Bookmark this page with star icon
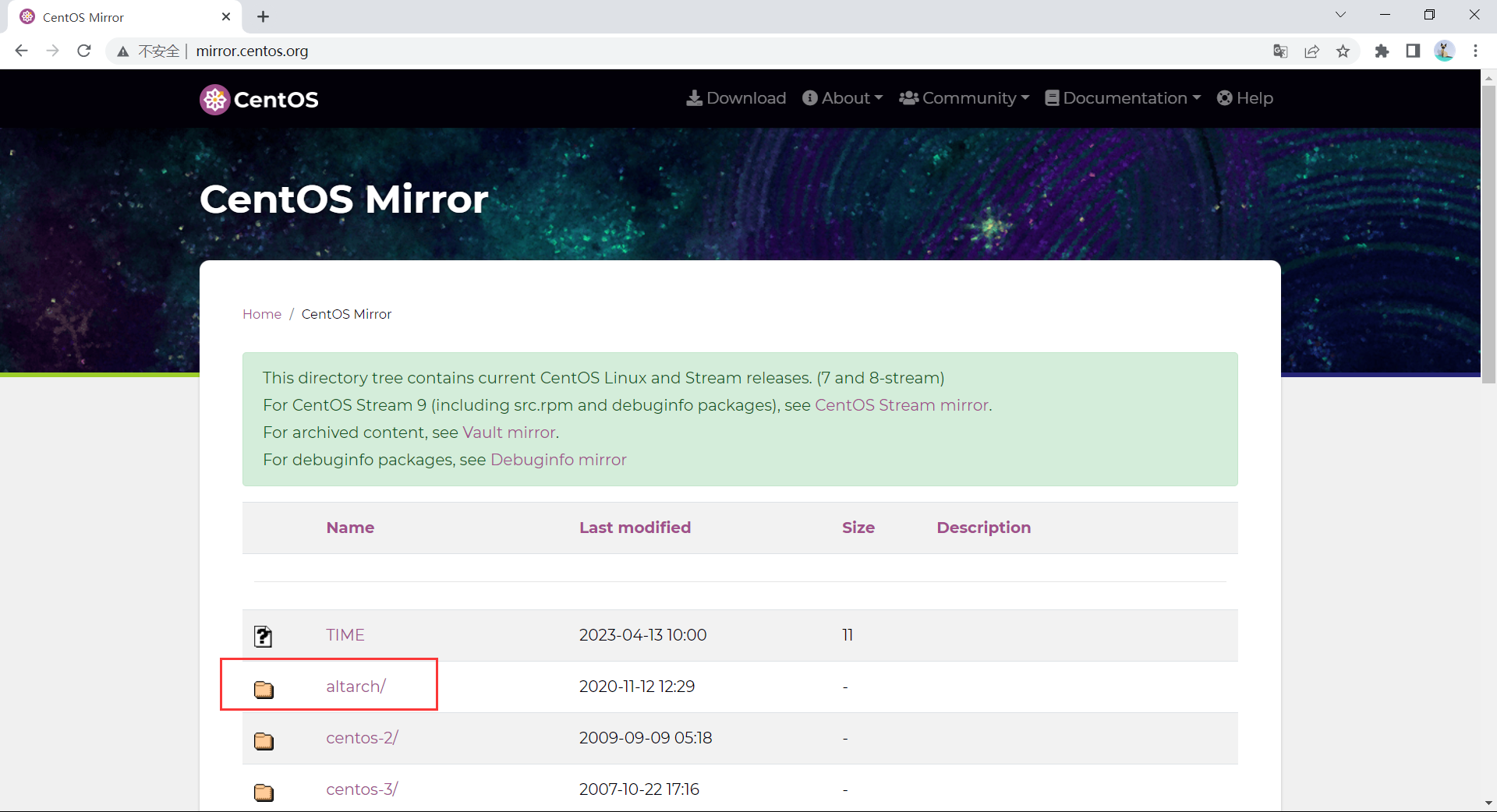 point(1343,51)
